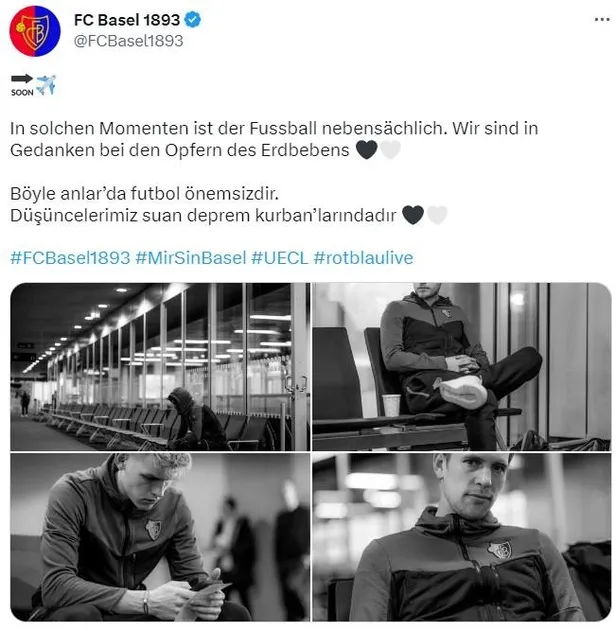Open the @FCBasel1893 handle link

pos(128,41)
